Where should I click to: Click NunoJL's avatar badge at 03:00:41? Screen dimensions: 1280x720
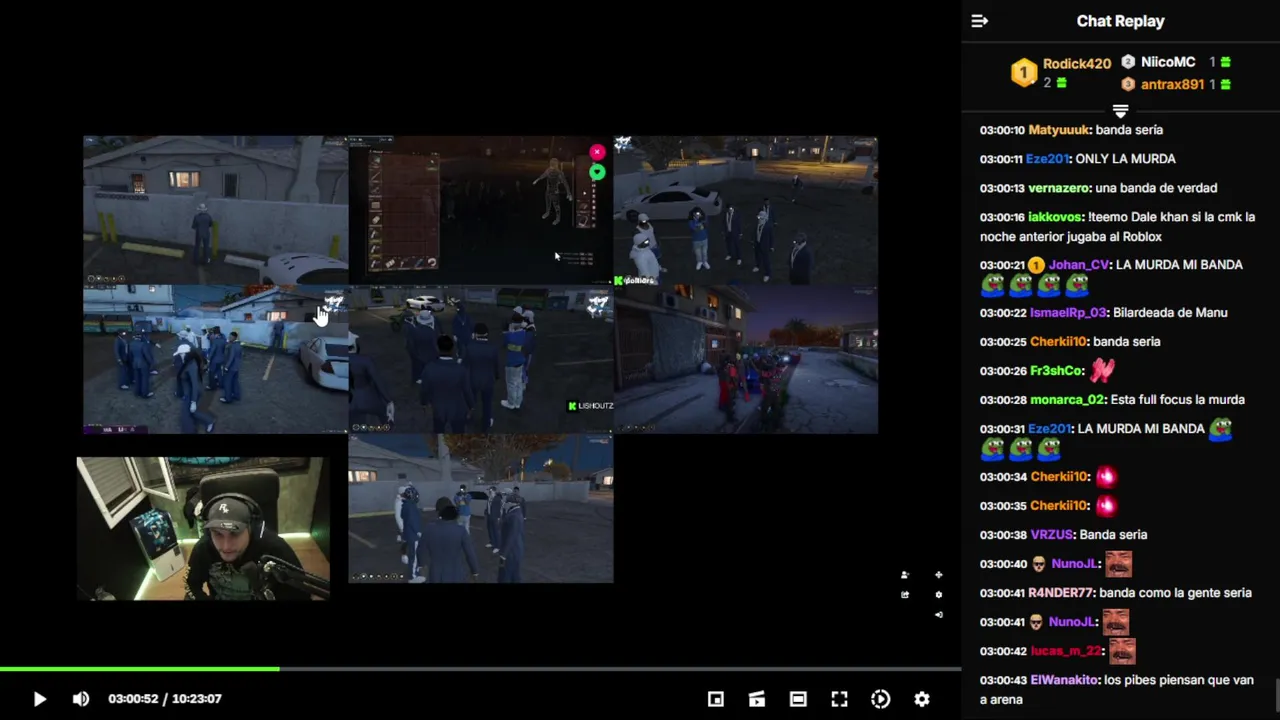point(1038,622)
